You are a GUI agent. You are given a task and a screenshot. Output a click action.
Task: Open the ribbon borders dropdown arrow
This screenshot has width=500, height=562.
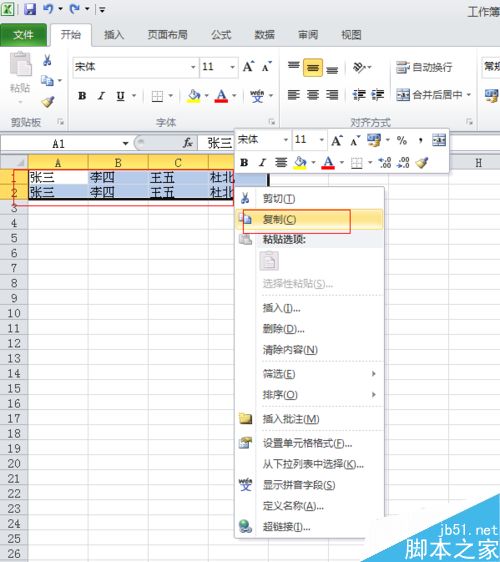pyautogui.click(x=171, y=96)
